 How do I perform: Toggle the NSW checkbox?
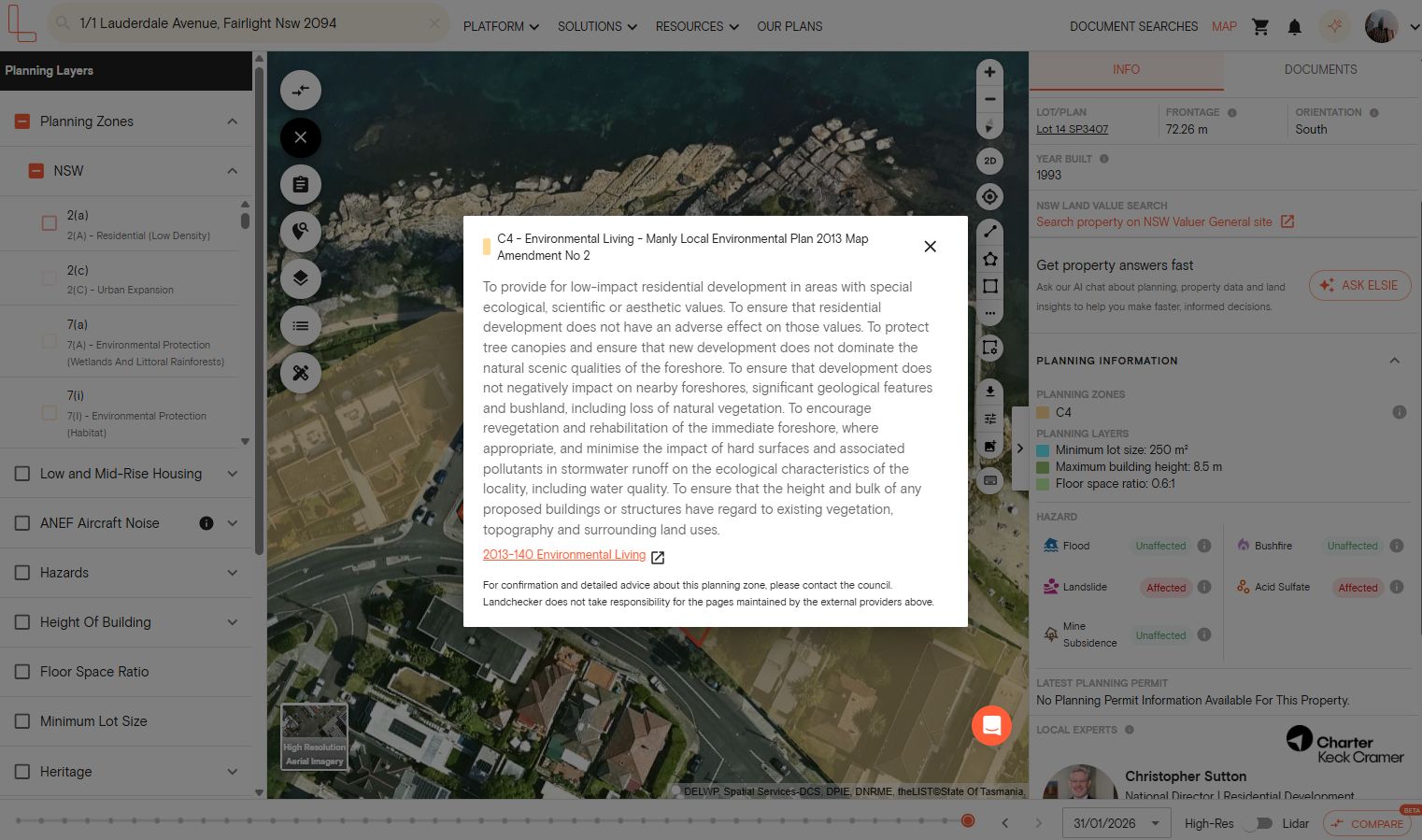[x=36, y=171]
